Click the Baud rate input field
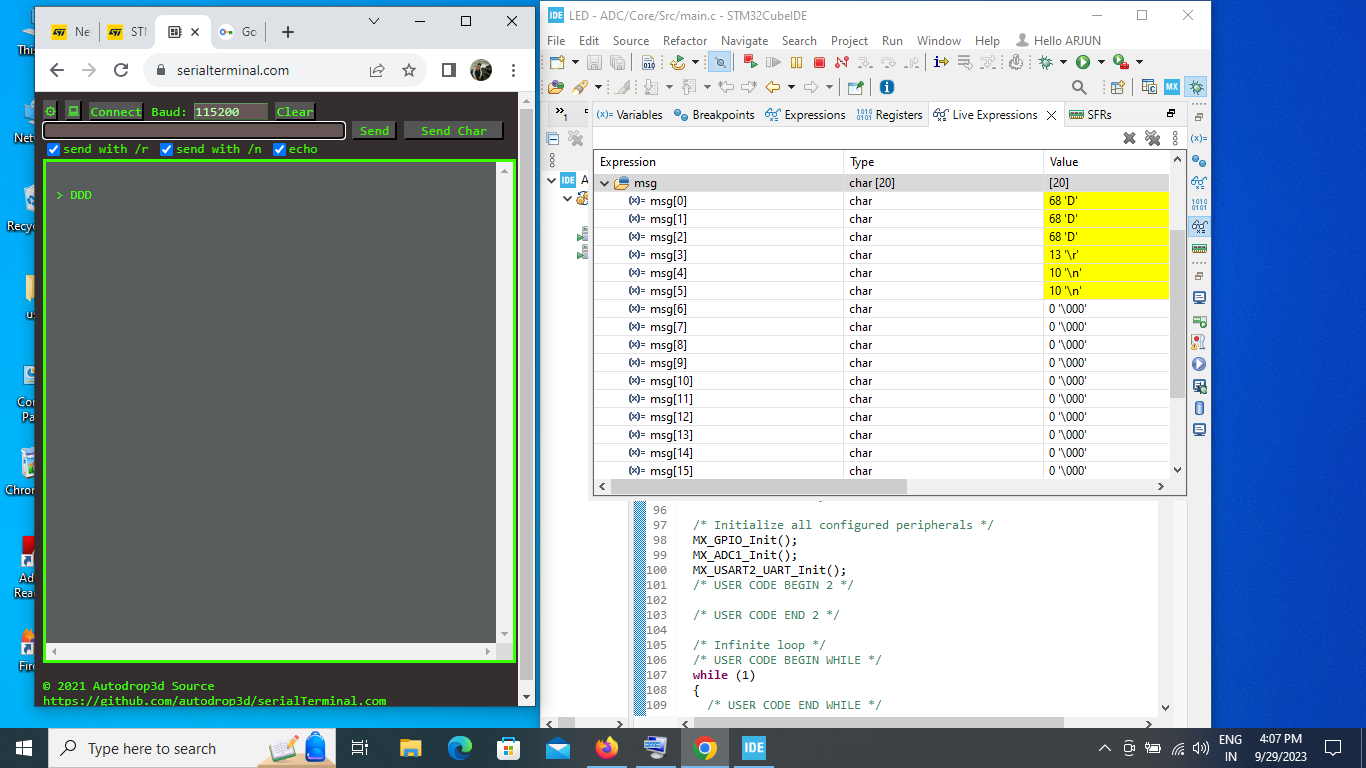The height and width of the screenshot is (768, 1366). point(232,111)
